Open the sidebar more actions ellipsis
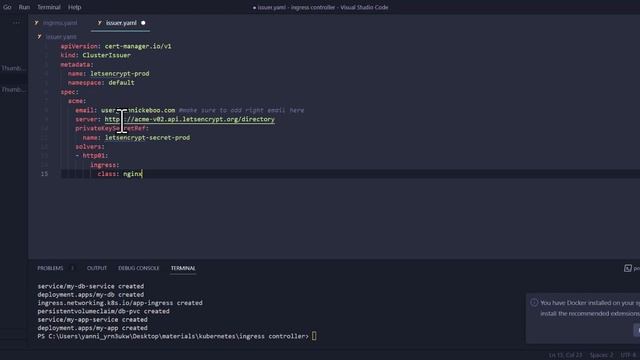 16,23
